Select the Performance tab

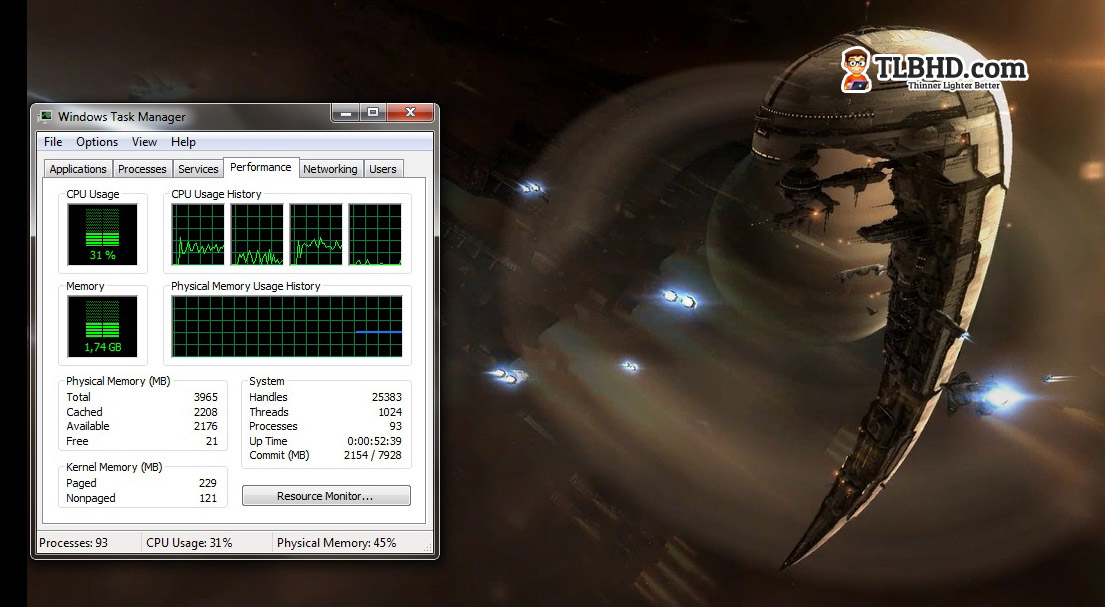[261, 167]
